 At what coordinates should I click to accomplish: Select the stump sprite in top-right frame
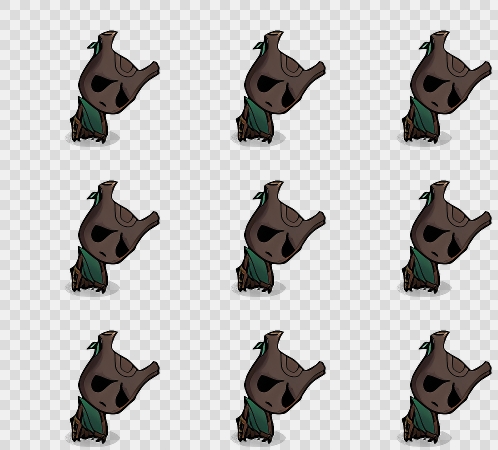pos(445,87)
